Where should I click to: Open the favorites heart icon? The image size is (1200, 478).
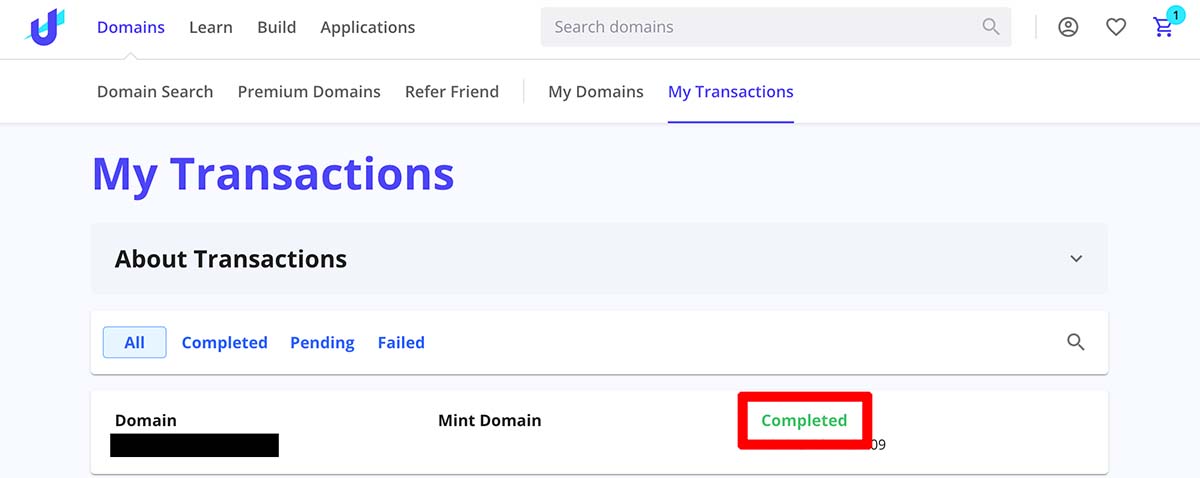tap(1116, 28)
